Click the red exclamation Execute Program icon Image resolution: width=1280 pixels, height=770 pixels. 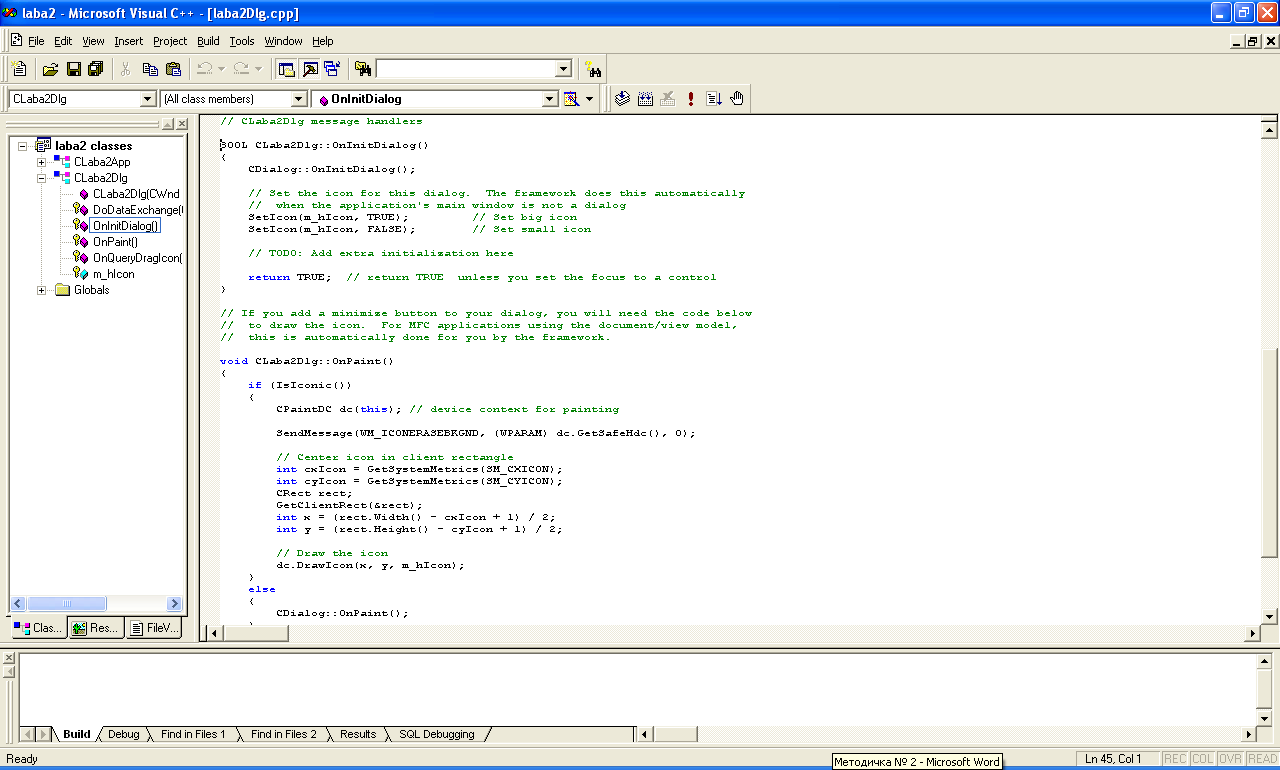click(x=691, y=99)
